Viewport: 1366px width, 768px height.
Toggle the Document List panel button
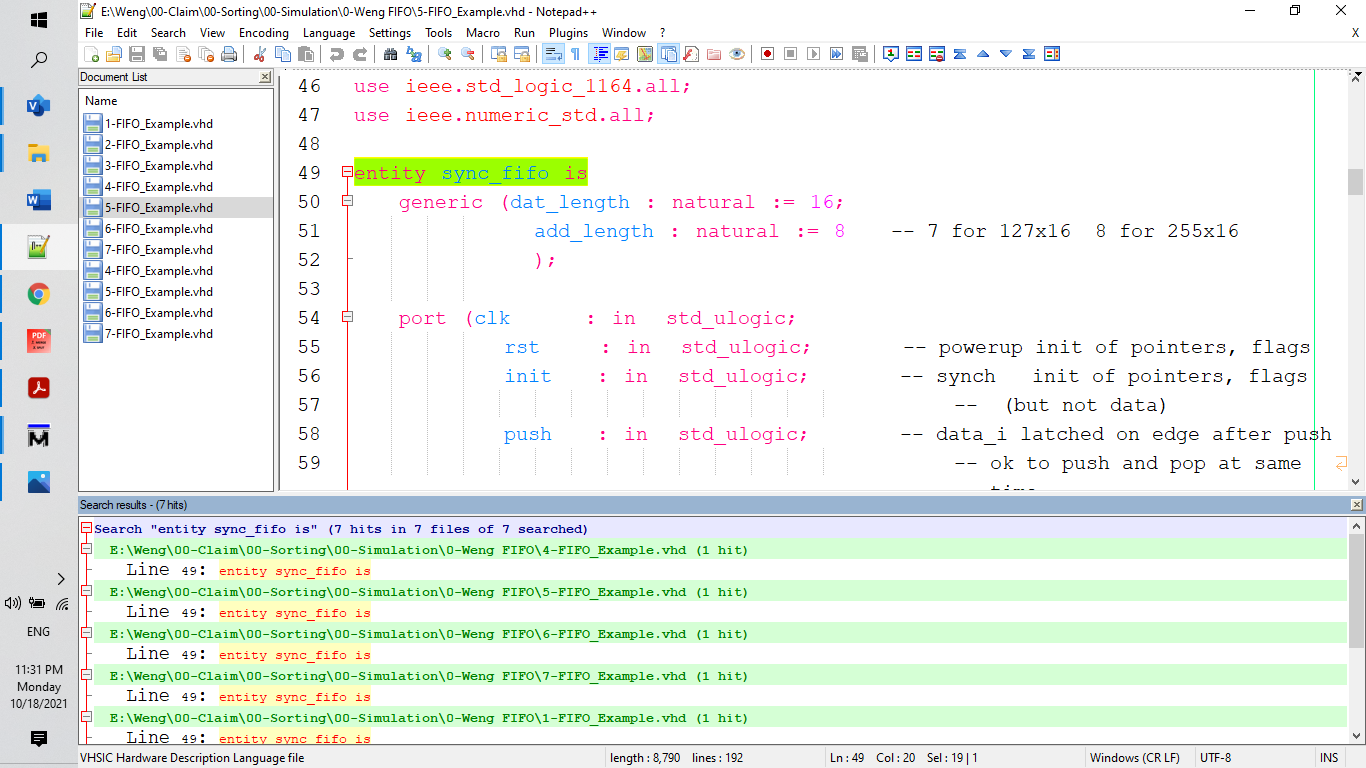click(668, 54)
